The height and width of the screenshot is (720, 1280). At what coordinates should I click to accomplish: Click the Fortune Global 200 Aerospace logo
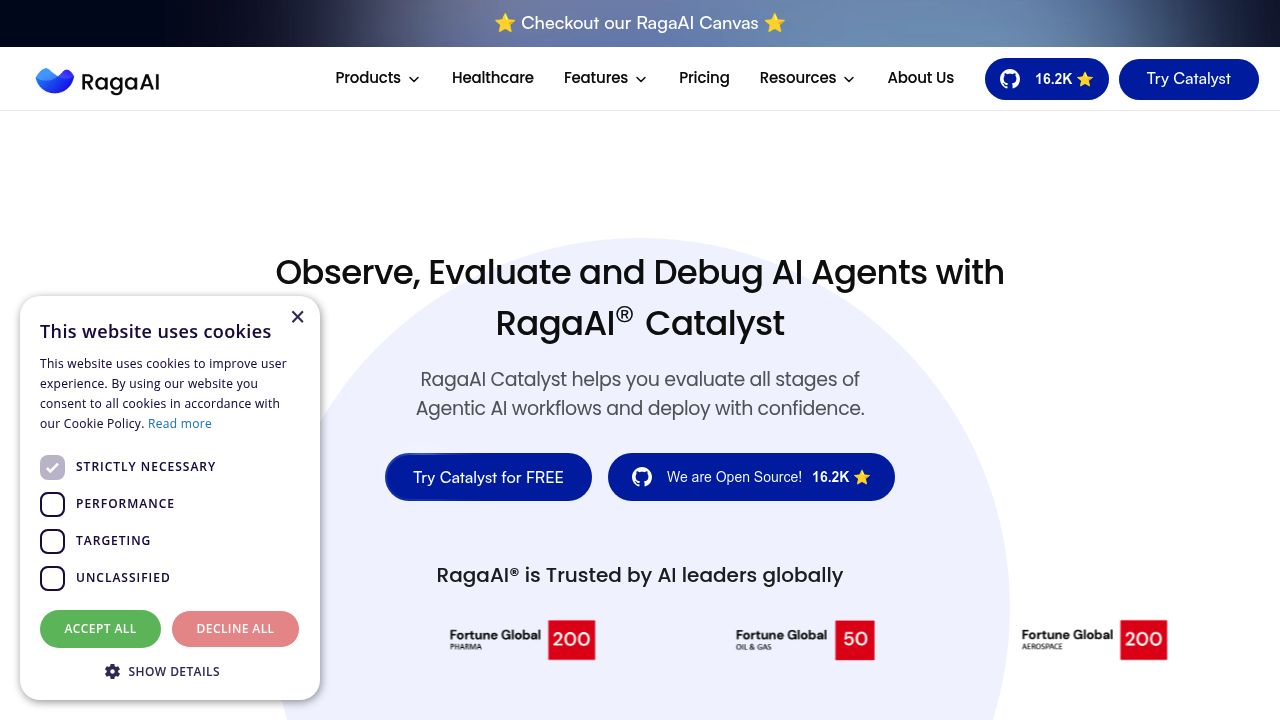point(1094,640)
